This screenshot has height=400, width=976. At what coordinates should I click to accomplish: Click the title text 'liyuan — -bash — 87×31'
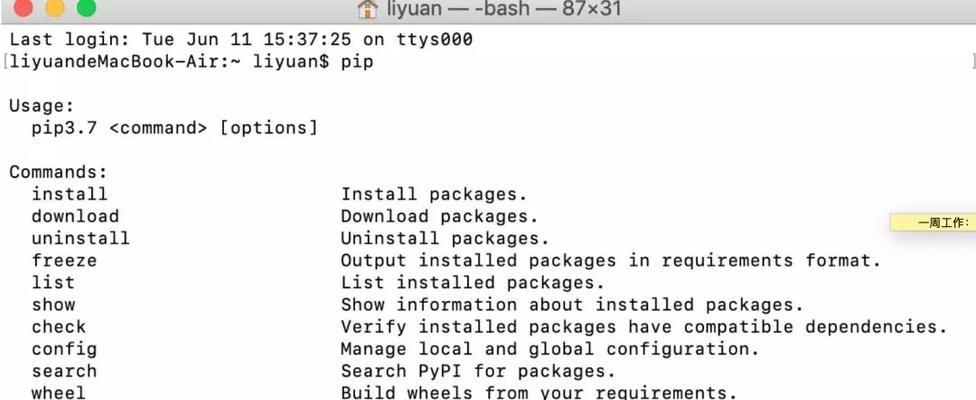pos(504,9)
